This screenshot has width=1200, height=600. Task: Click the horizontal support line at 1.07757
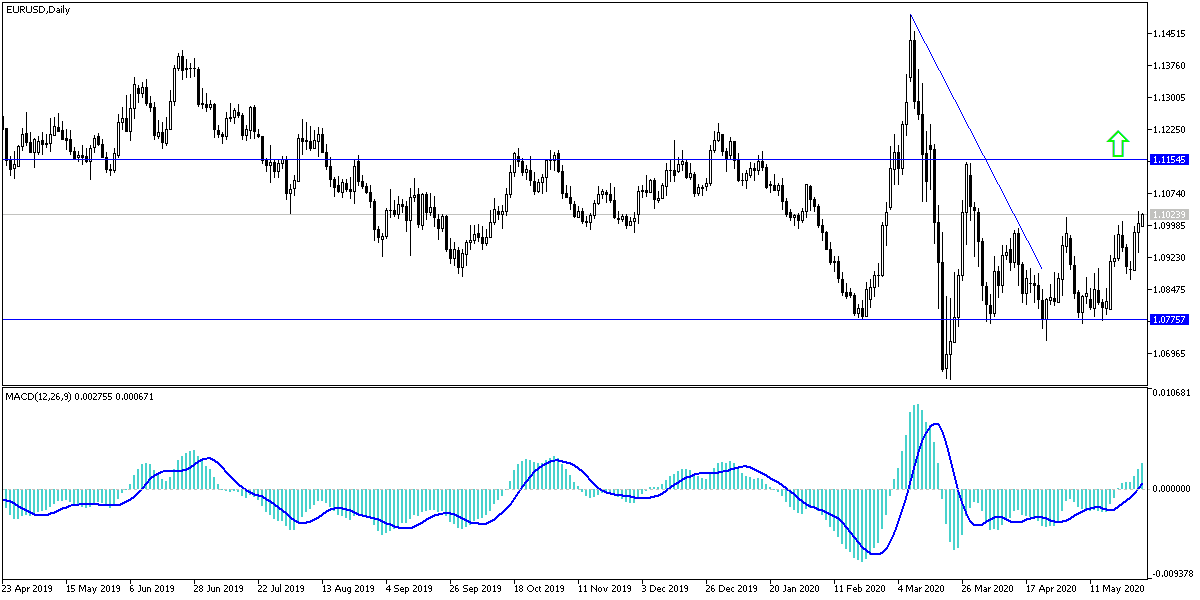[x=400, y=319]
